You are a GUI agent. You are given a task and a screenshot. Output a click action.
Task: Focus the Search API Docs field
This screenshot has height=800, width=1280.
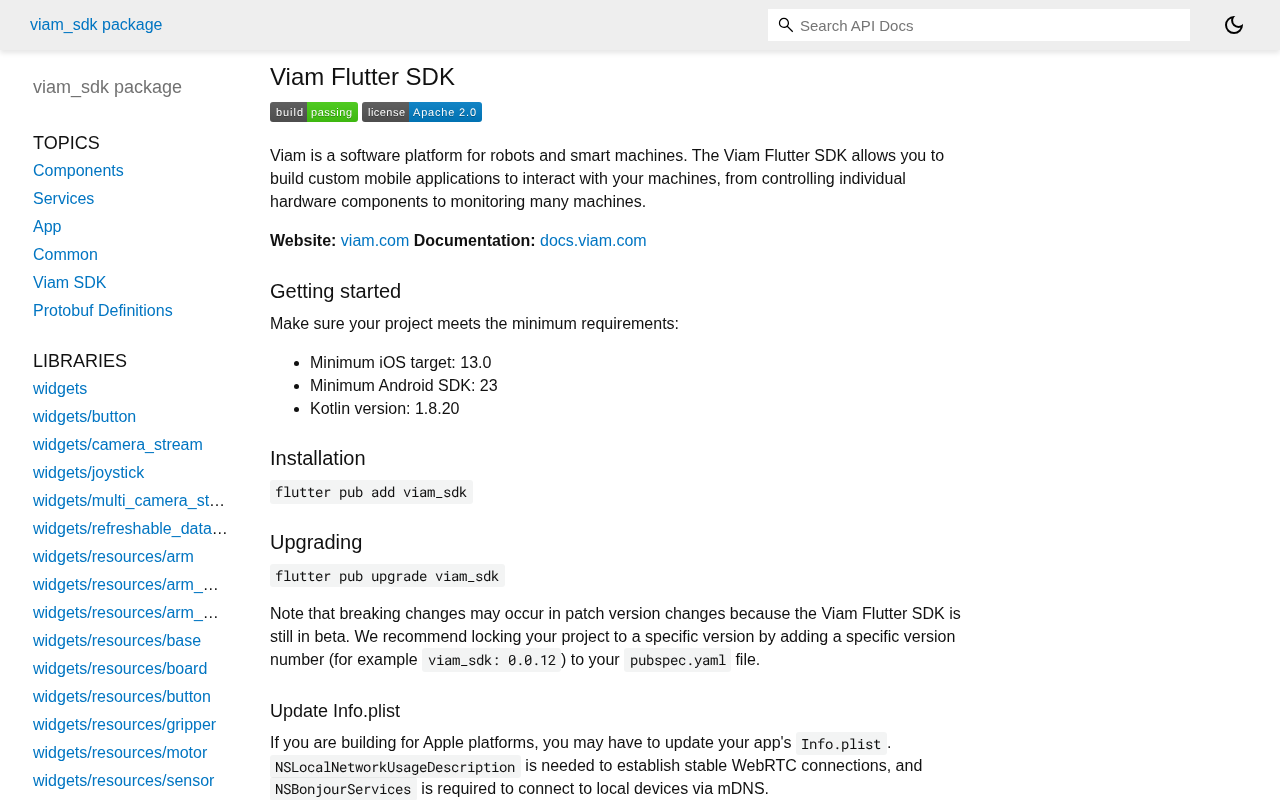tap(990, 25)
